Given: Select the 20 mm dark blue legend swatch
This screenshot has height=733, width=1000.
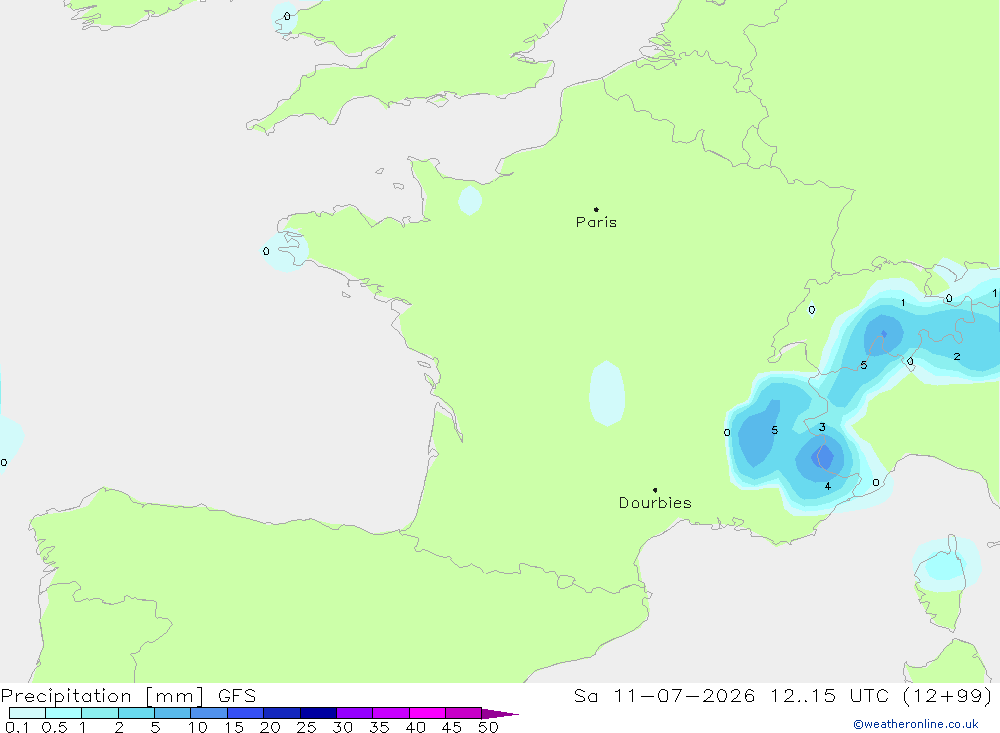Looking at the screenshot, I should [x=281, y=713].
